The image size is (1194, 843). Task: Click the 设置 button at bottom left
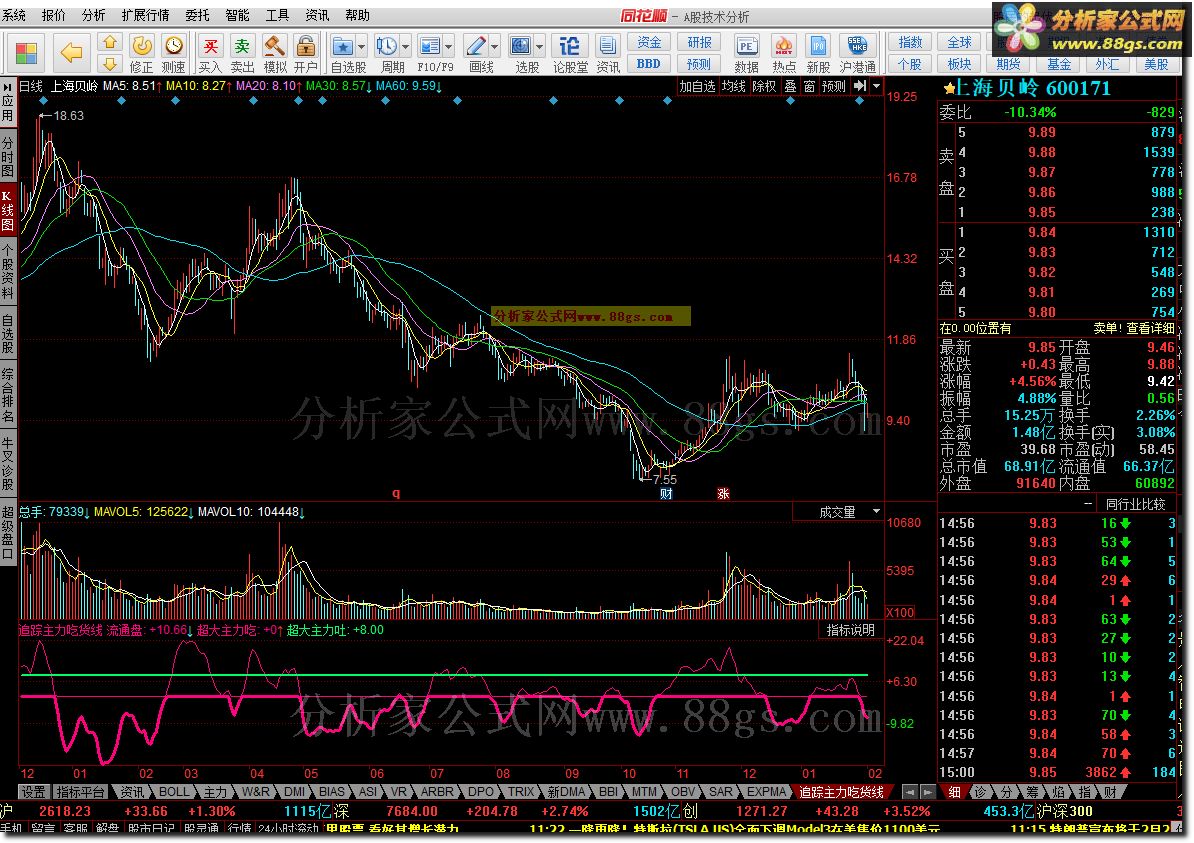[34, 792]
